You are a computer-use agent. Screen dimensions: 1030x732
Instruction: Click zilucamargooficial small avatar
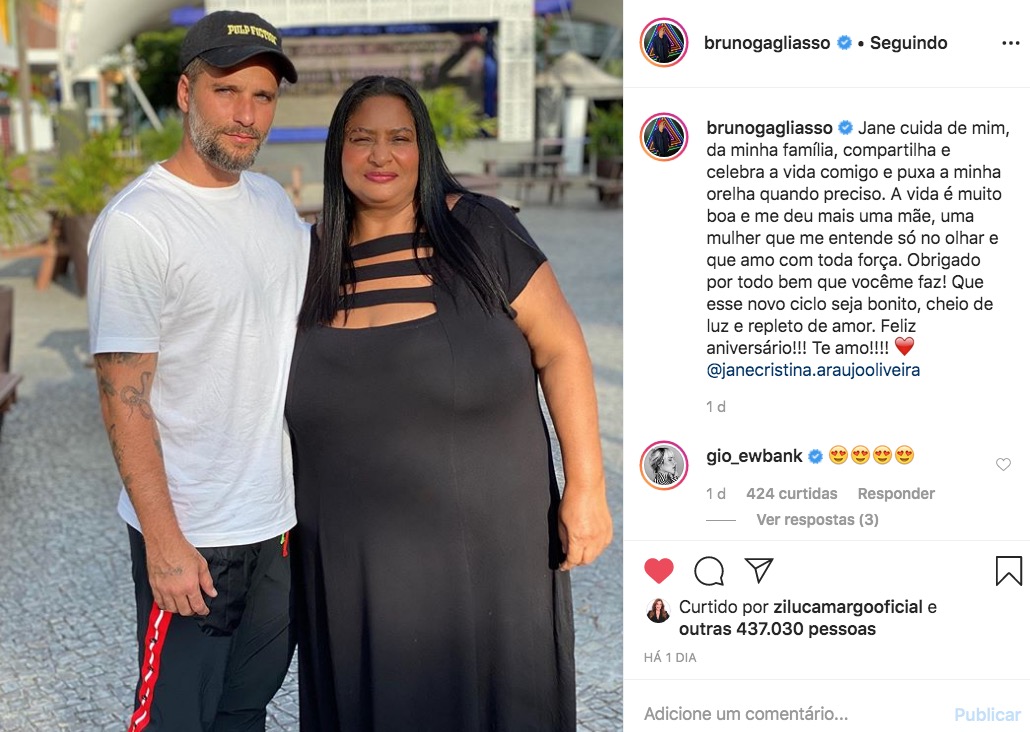pos(658,611)
